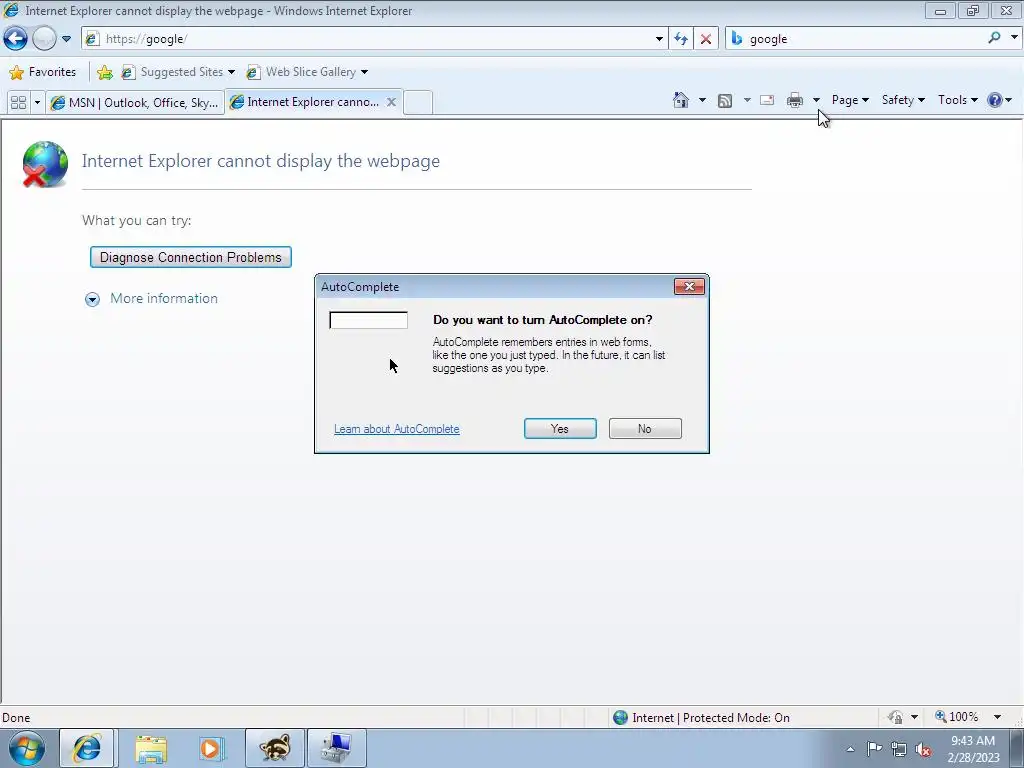Click Diagnose Connection Problems button
The image size is (1024, 768).
tap(191, 257)
